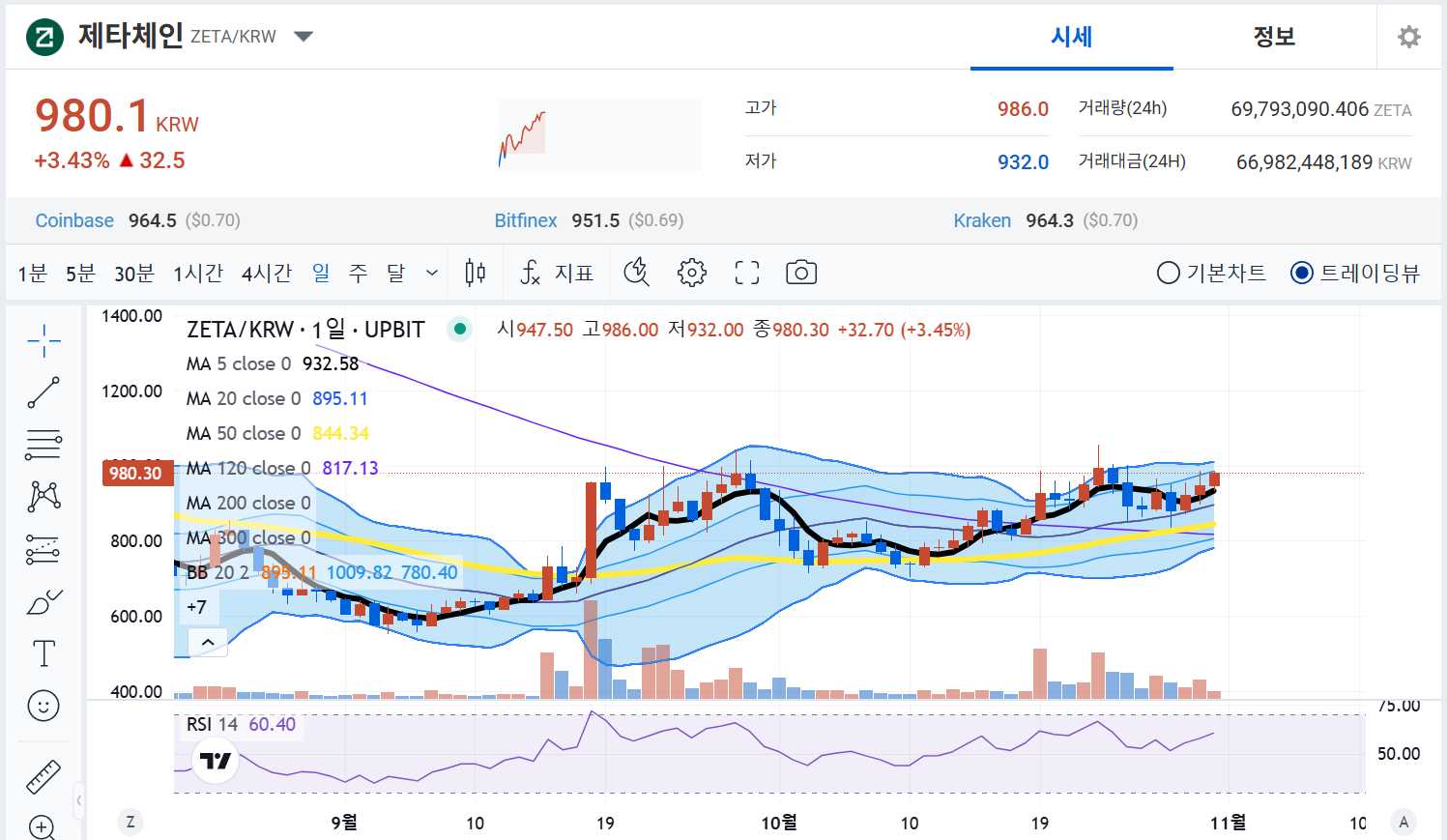Select the crosshair cursor tool

click(x=43, y=341)
